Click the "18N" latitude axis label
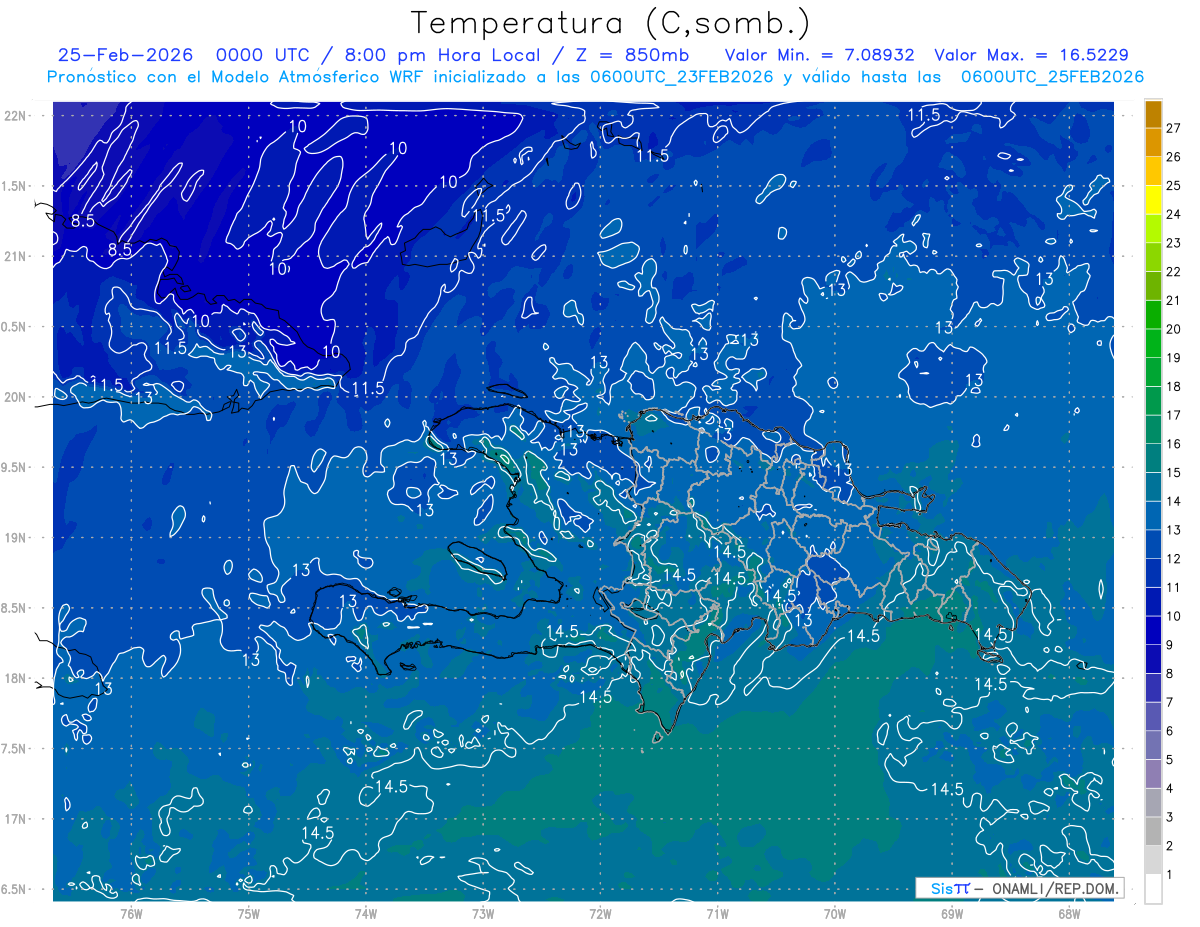 click(x=15, y=679)
